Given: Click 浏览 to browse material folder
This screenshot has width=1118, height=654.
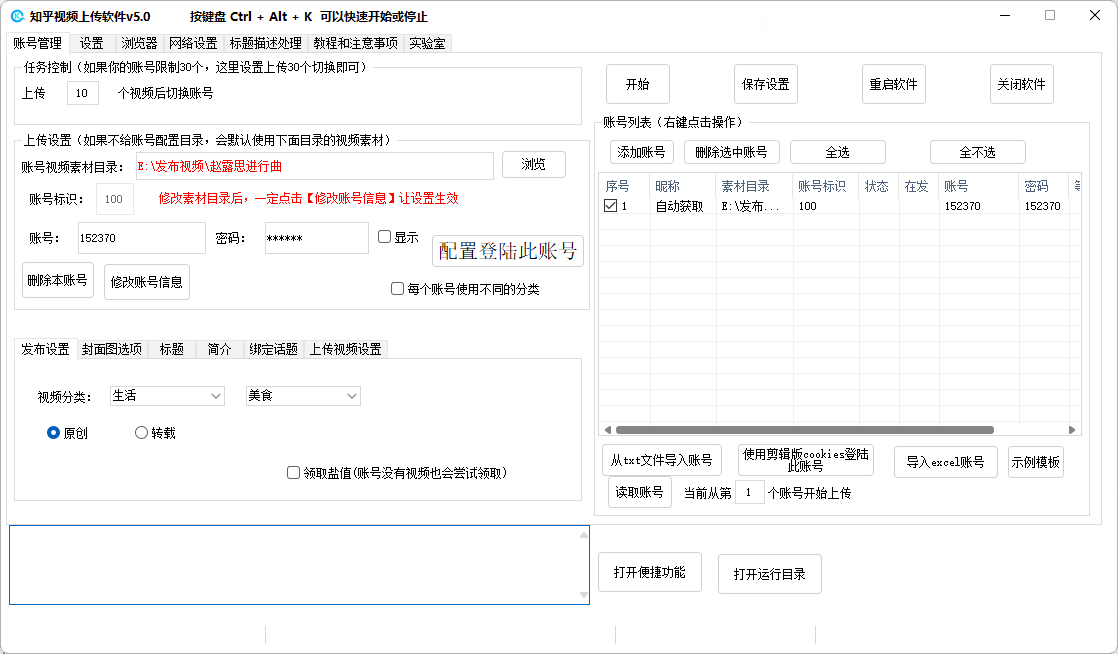Looking at the screenshot, I should coord(533,164).
